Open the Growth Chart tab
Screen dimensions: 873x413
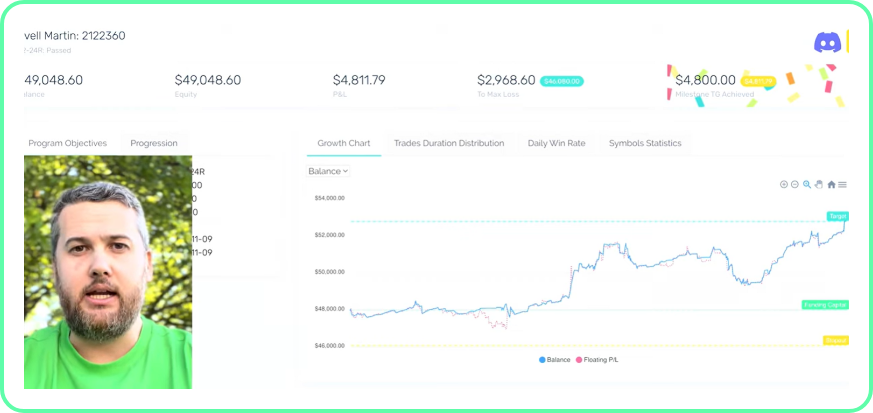tap(344, 143)
